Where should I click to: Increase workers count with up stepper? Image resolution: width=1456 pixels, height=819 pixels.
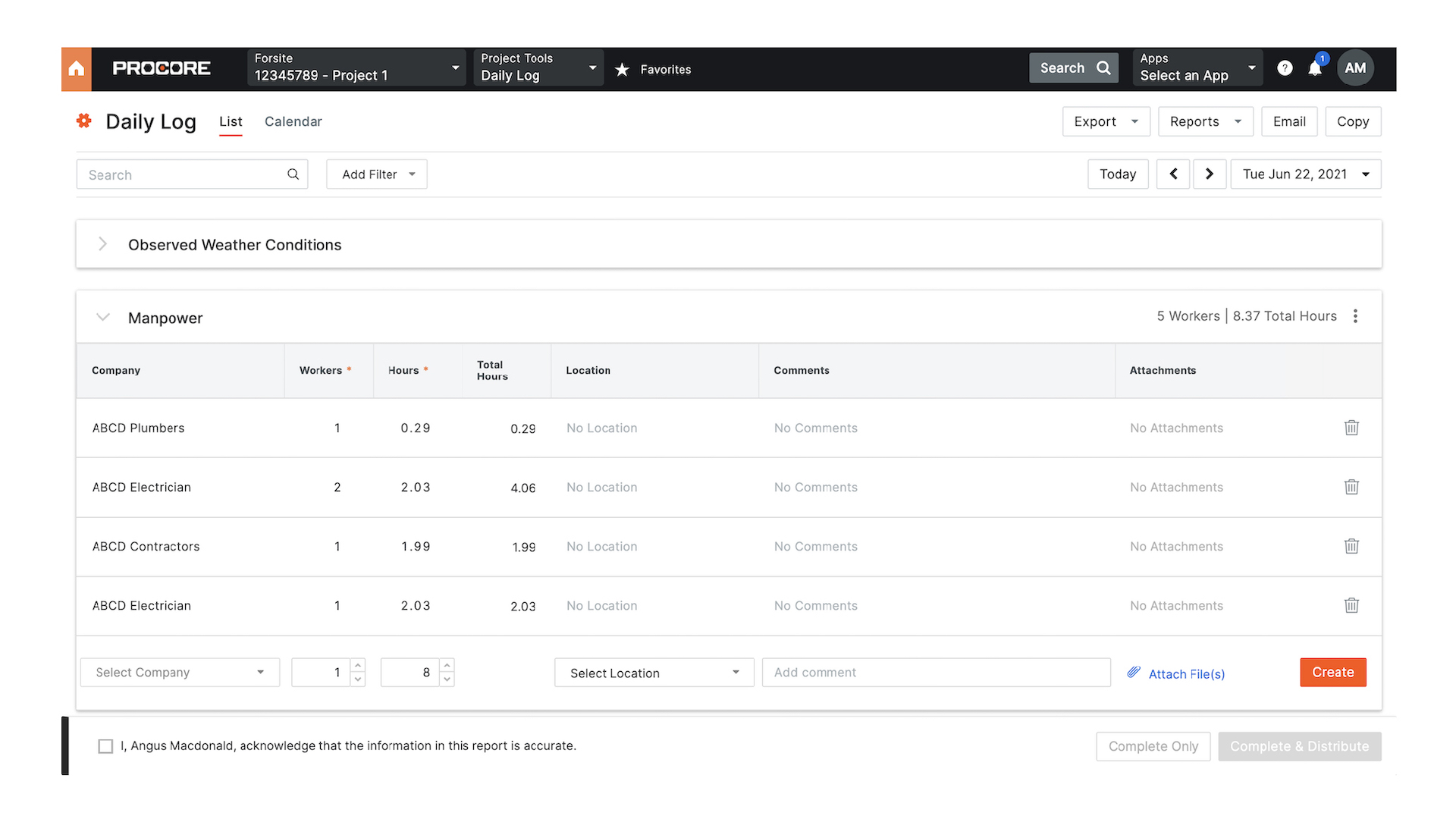358,665
